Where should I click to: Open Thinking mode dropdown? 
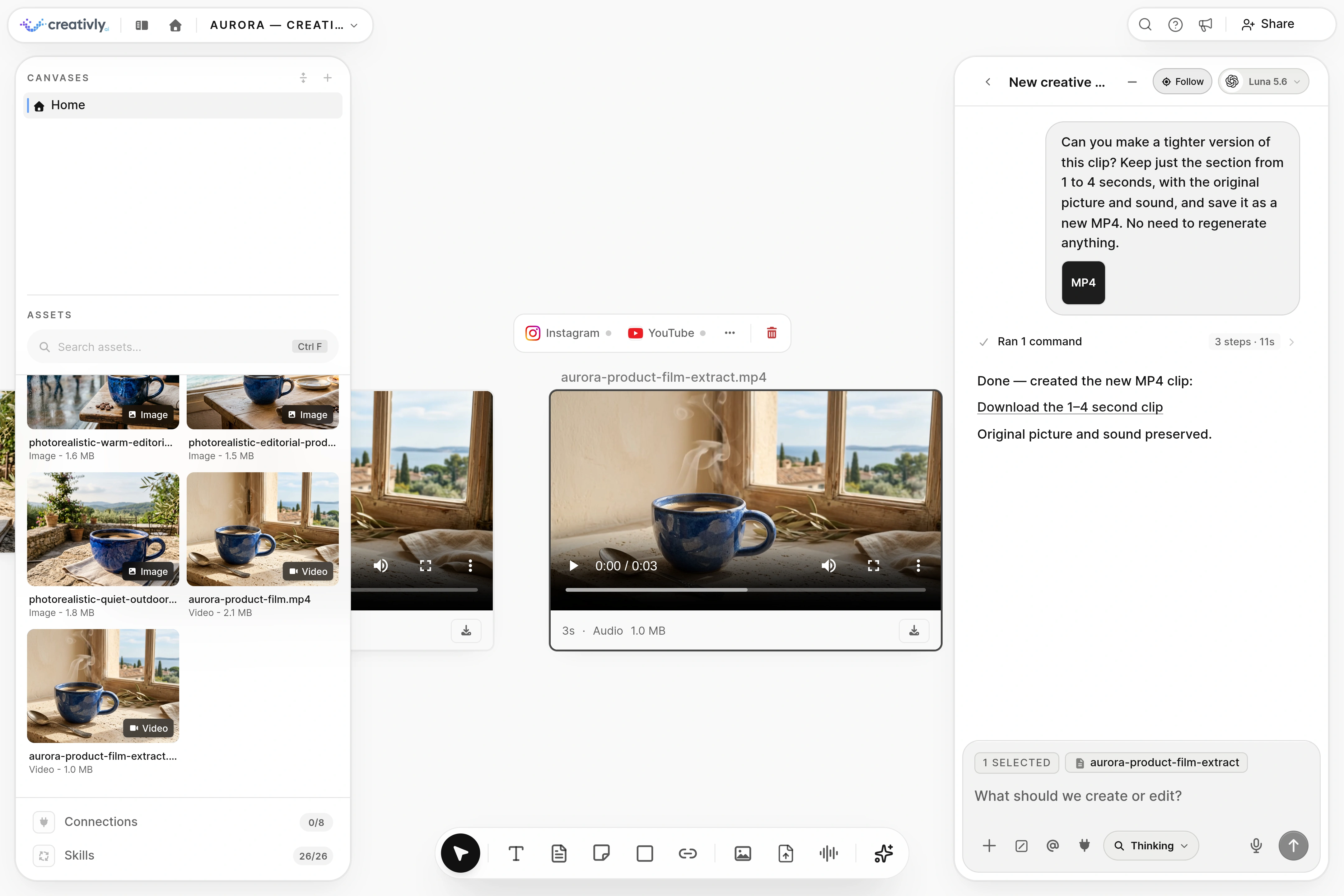click(1151, 846)
